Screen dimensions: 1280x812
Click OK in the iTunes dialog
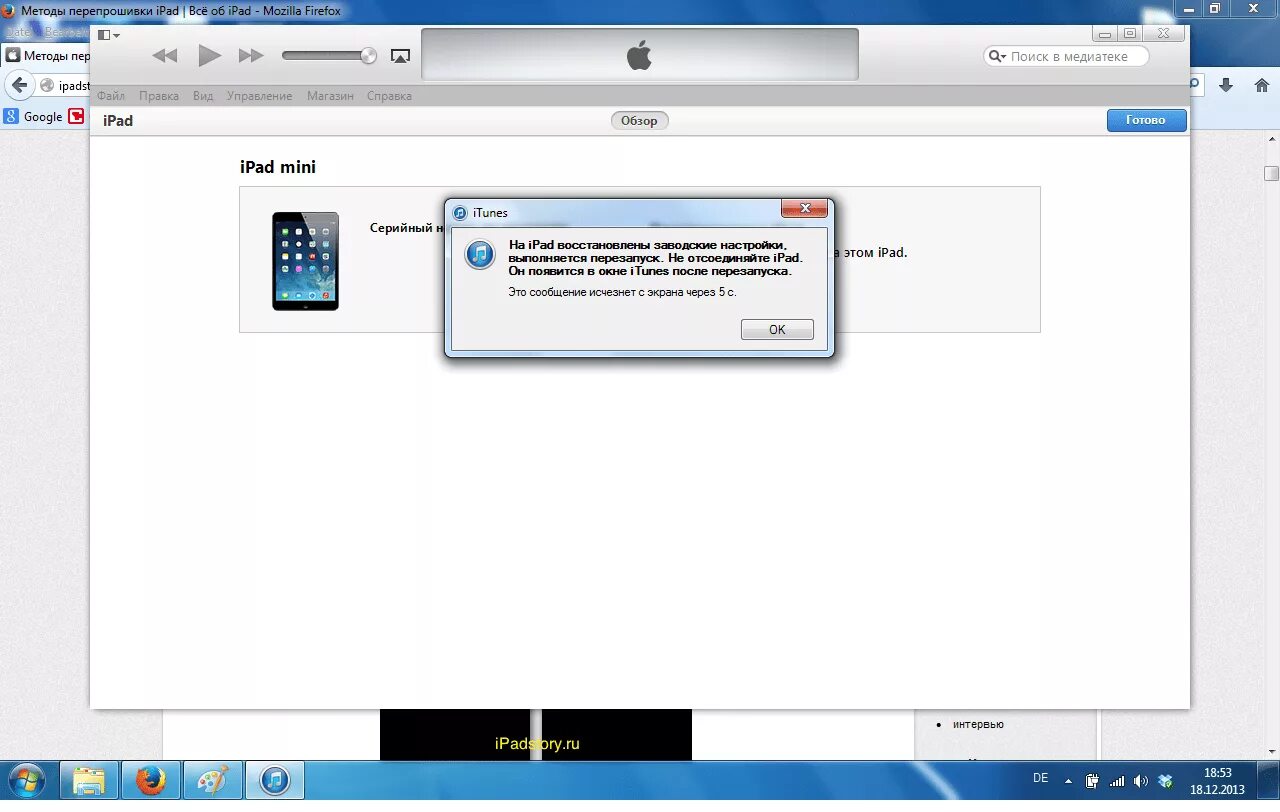coord(777,330)
